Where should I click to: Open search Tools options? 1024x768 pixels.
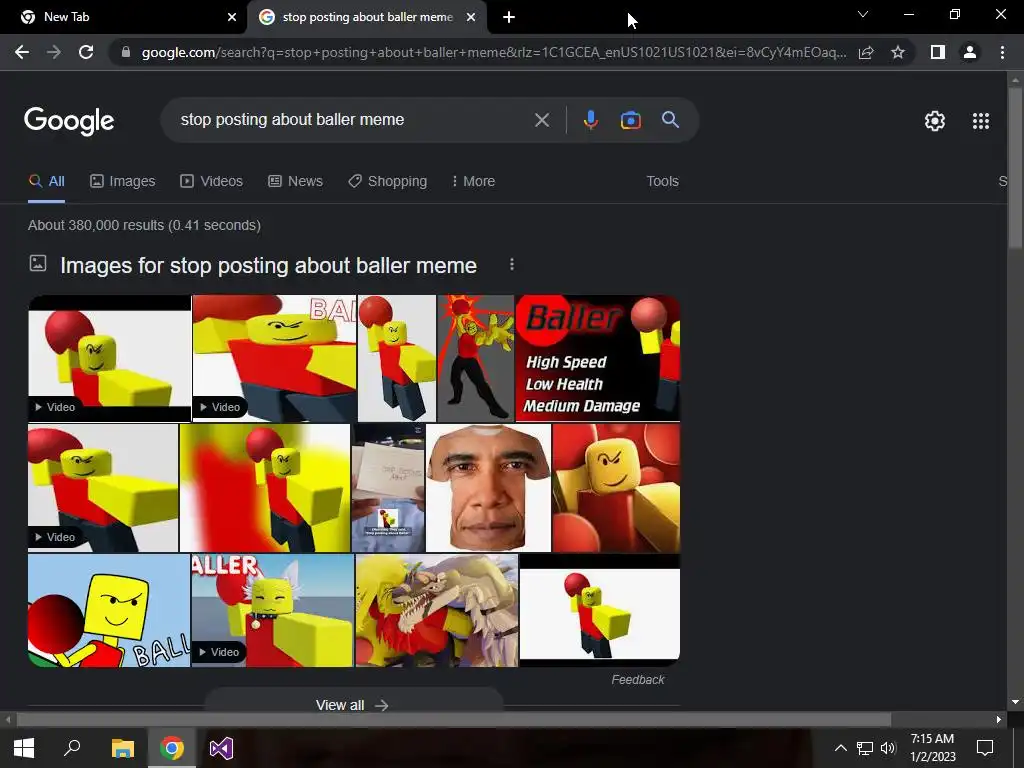coord(662,182)
